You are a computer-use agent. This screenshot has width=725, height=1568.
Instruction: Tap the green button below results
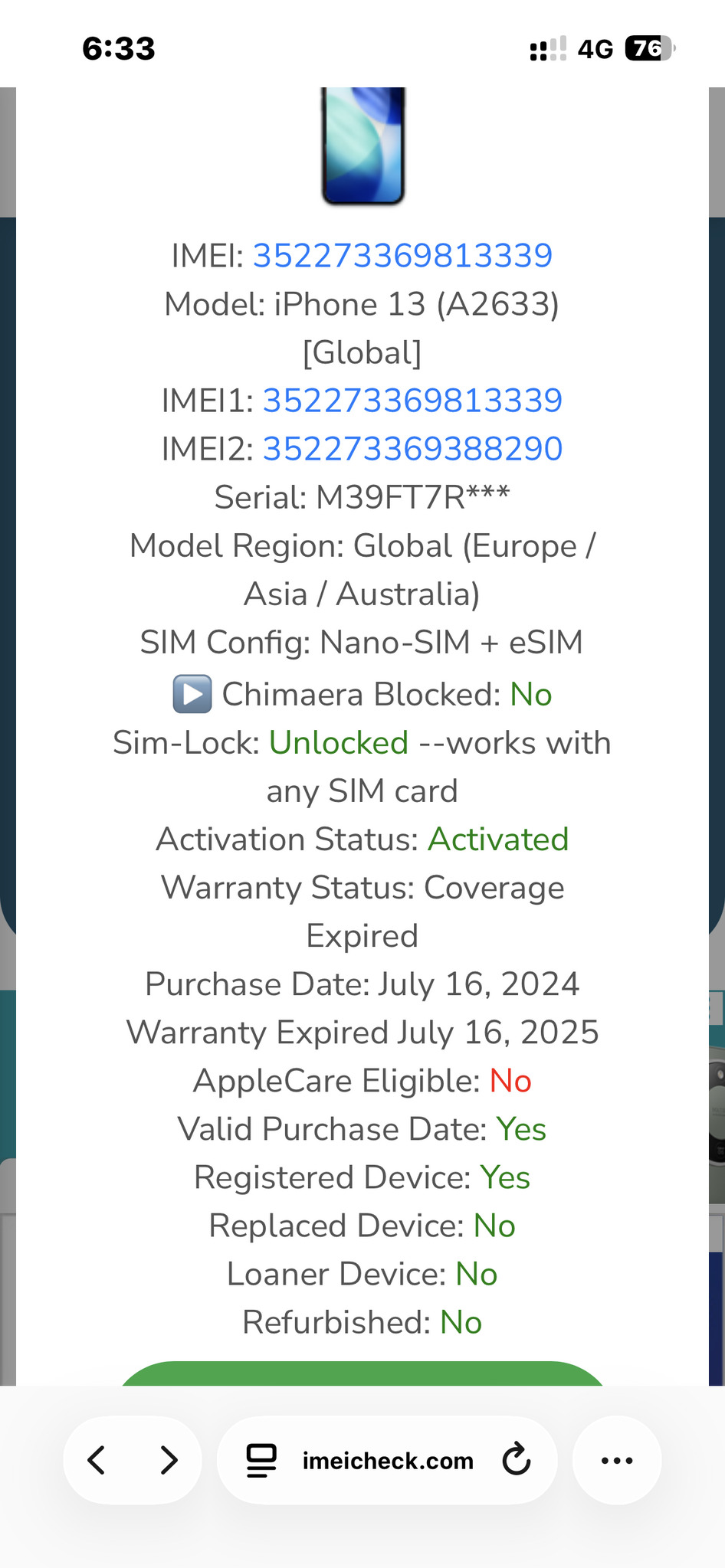[x=362, y=1373]
